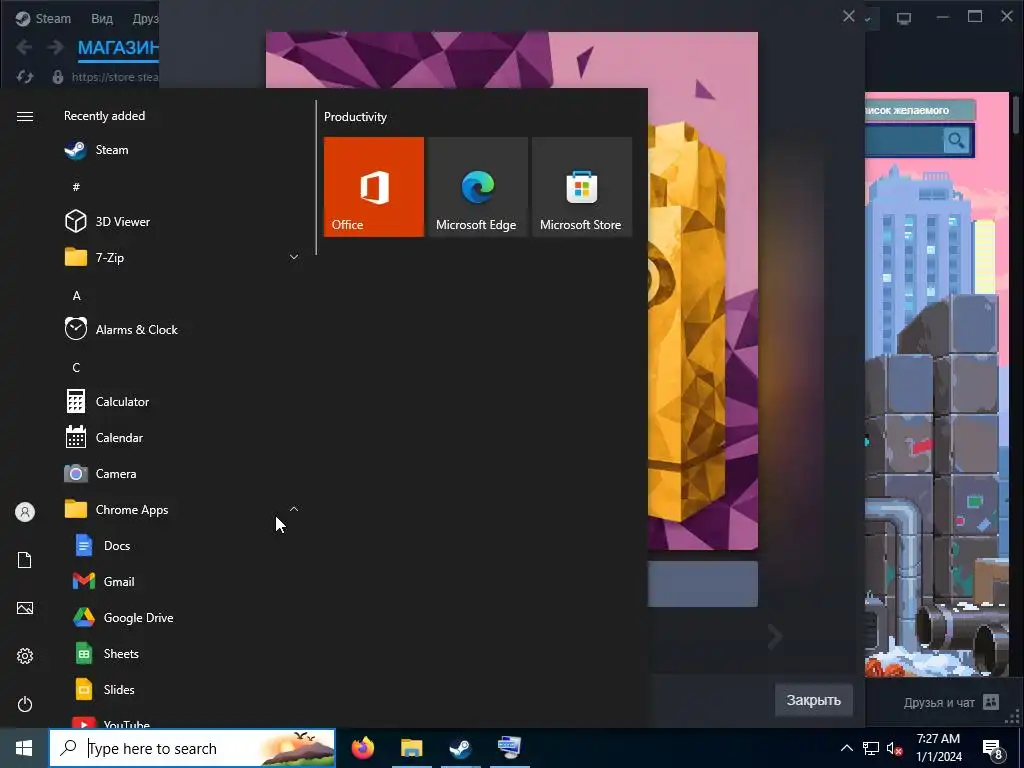The image size is (1024, 768).
Task: Click the Steam store page scrollbar
Action: [x=1016, y=115]
